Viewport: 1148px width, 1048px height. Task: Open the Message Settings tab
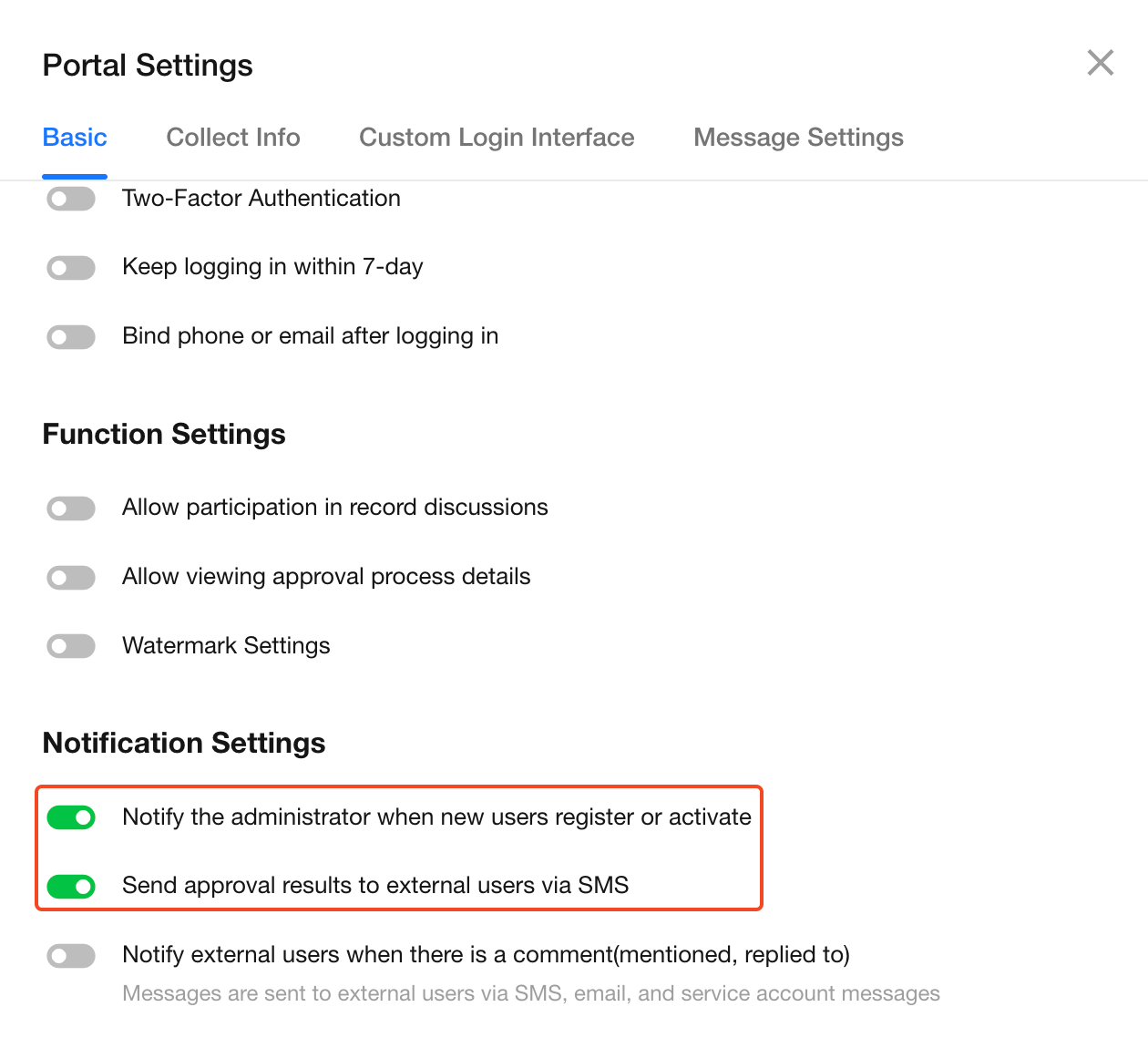(798, 138)
